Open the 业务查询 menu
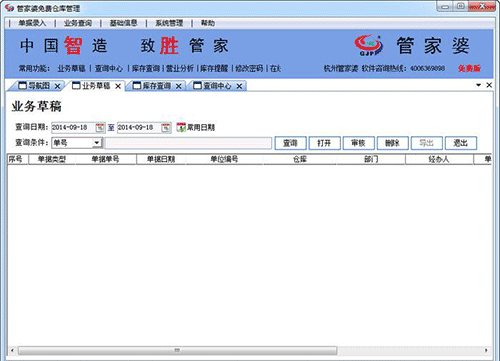 (78, 23)
